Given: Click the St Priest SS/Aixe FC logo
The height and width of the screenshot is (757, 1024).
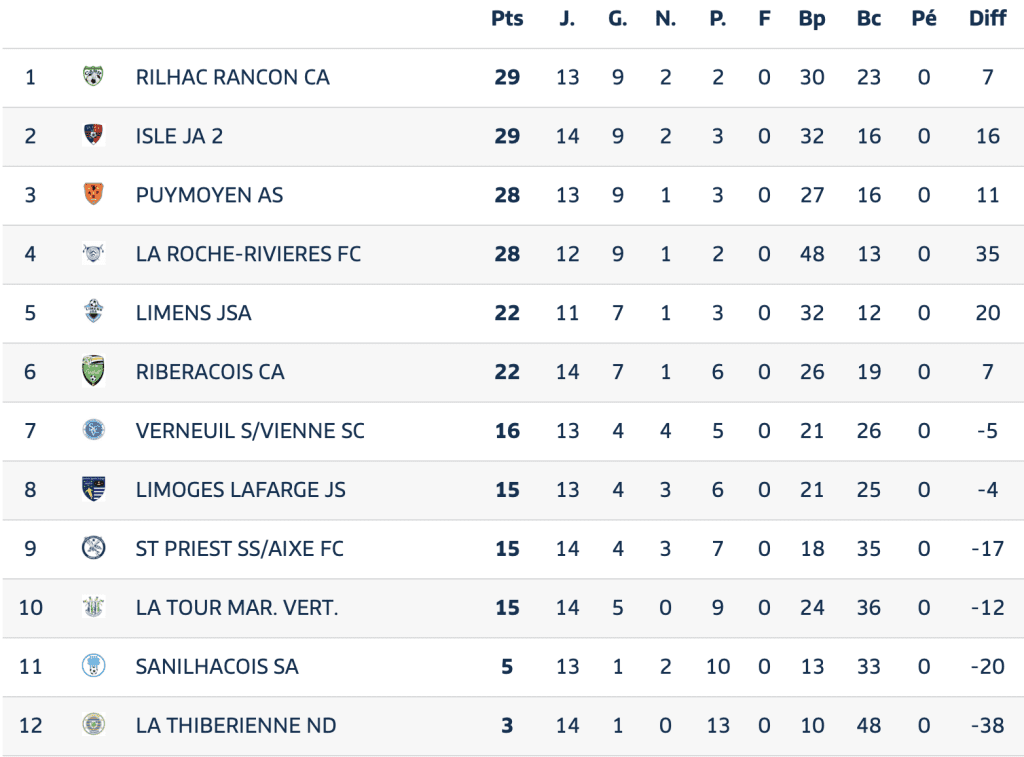Looking at the screenshot, I should pos(93,548).
